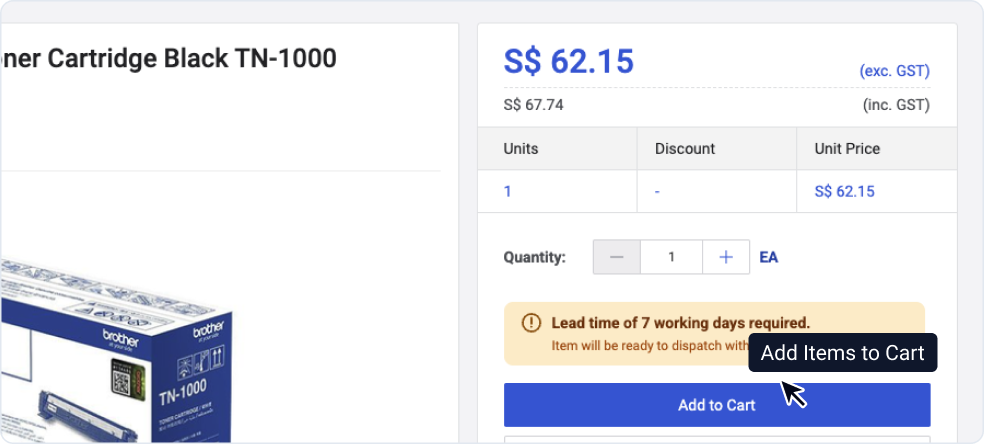Increase quantity with the plus button
984x444 pixels.
tap(726, 257)
